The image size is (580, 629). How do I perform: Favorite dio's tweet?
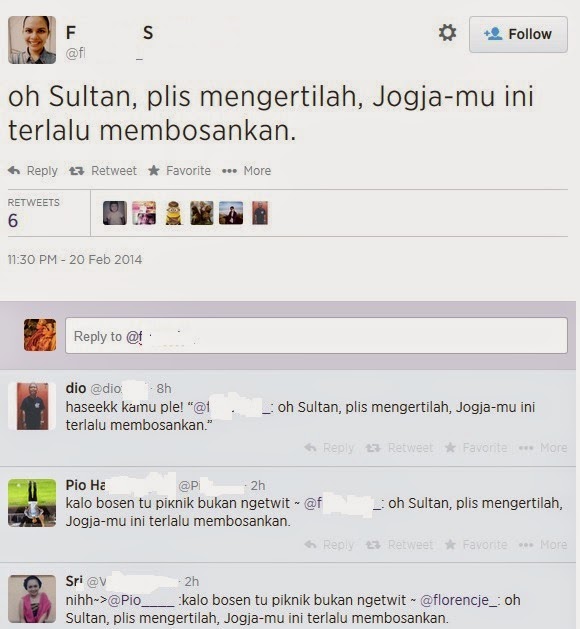coord(476,448)
